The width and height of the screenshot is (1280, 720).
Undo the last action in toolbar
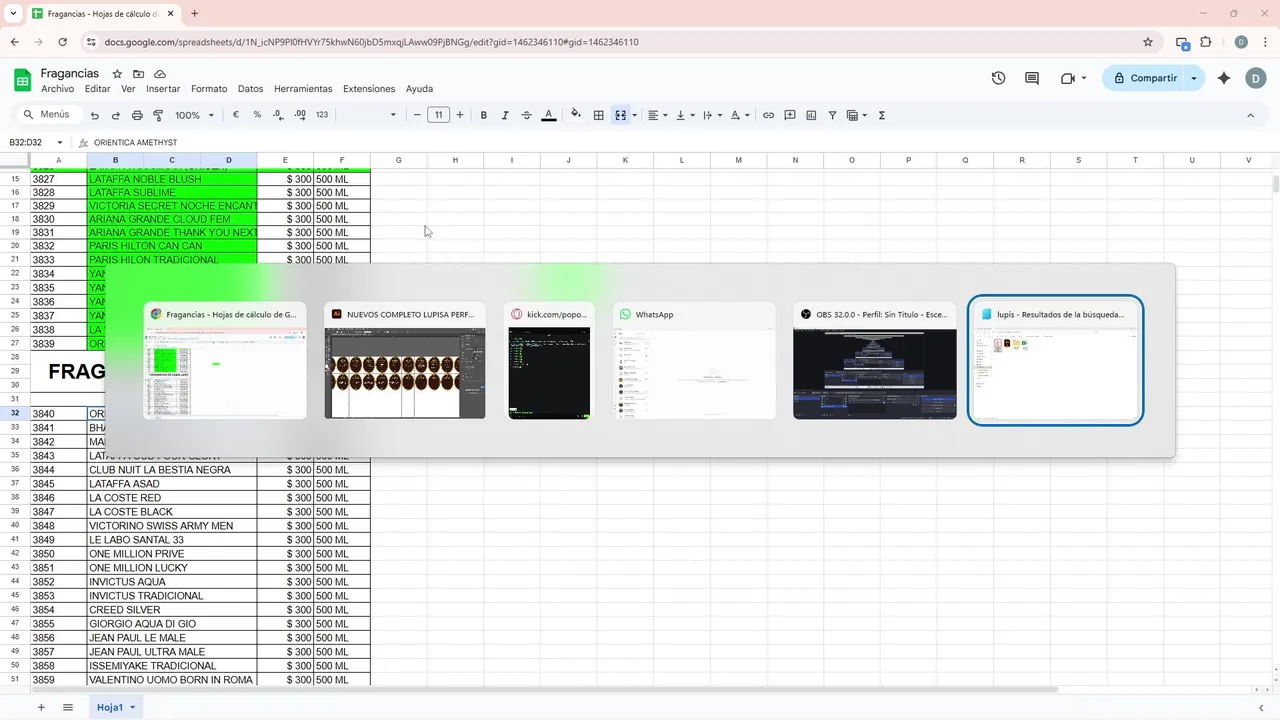tap(94, 115)
